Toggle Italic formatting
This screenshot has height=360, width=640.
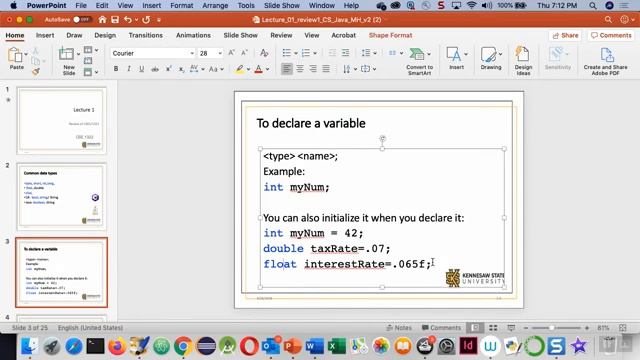tap(129, 69)
